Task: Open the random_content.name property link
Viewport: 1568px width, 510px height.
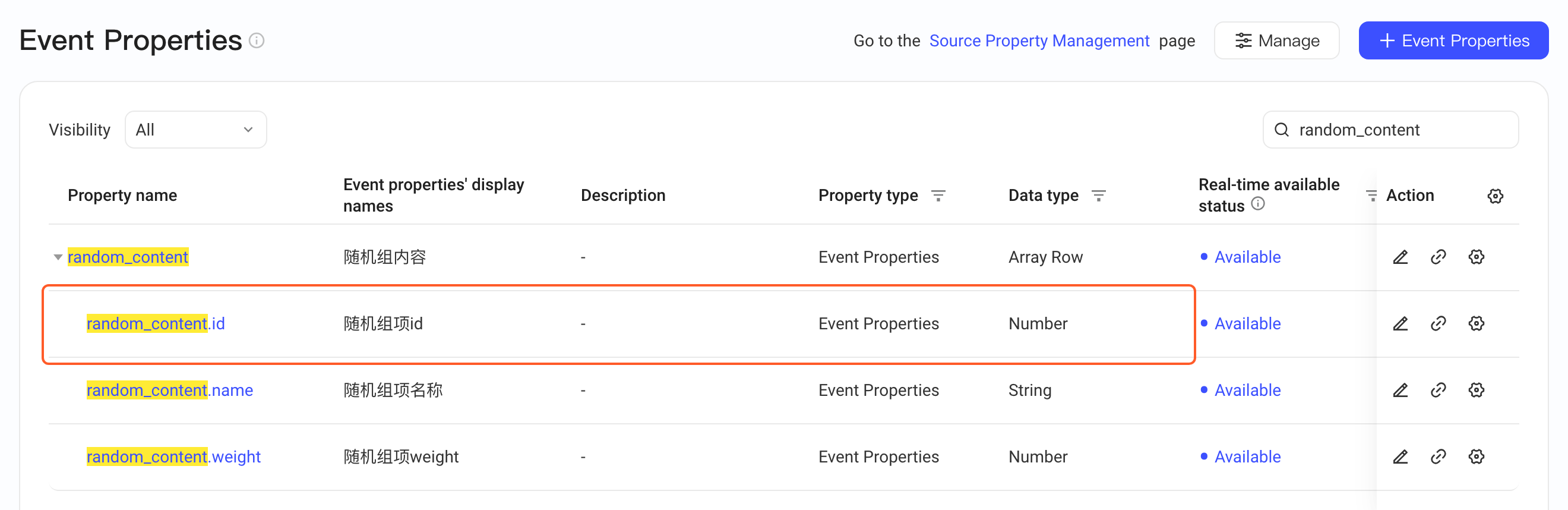Action: (170, 390)
